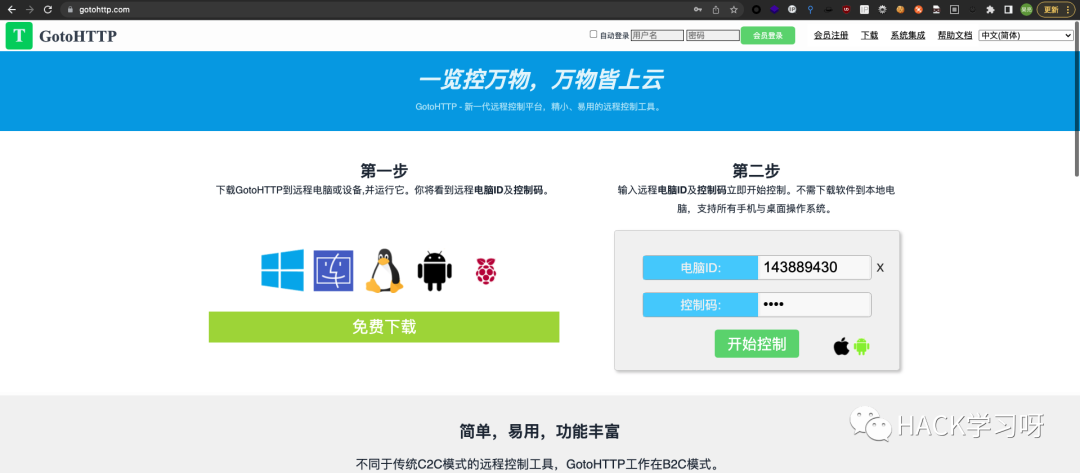Select the black Android robot download icon
This screenshot has height=473, width=1080.
(x=434, y=271)
